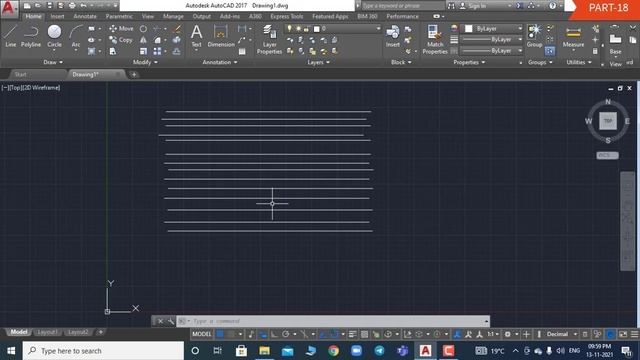Expand the Properties panel

[x=469, y=62]
